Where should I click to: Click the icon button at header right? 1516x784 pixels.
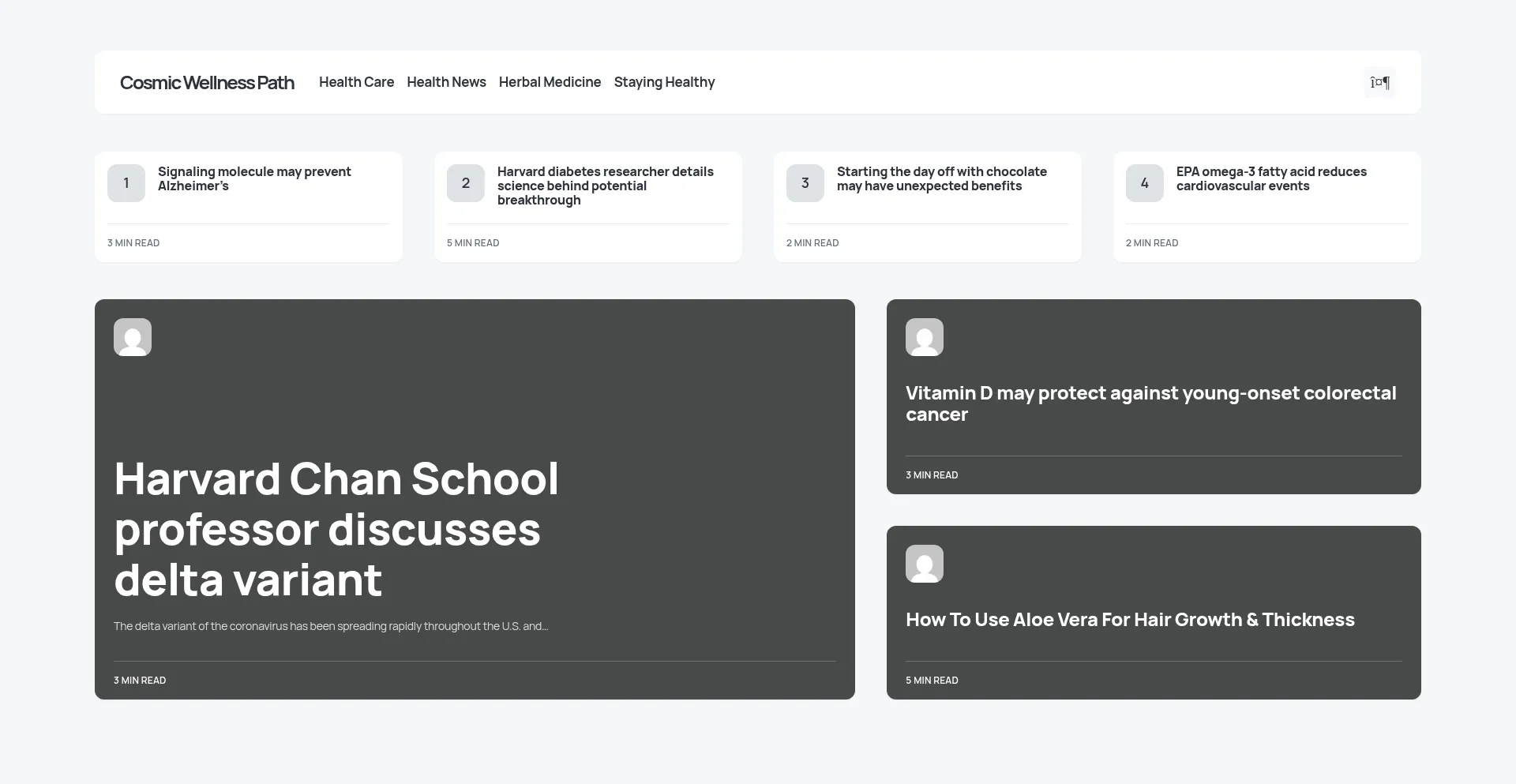1379,82
